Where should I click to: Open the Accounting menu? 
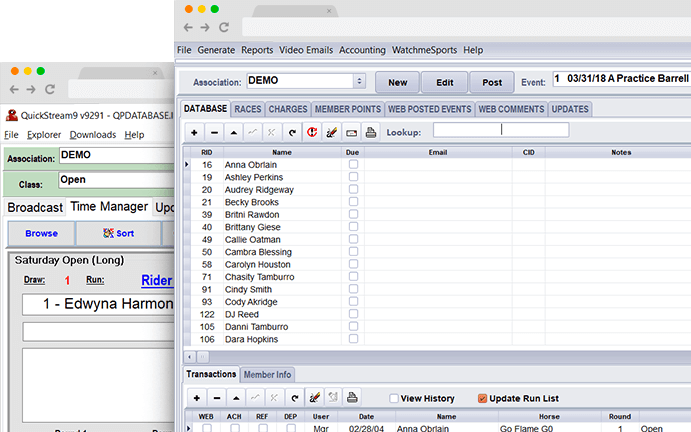[362, 50]
